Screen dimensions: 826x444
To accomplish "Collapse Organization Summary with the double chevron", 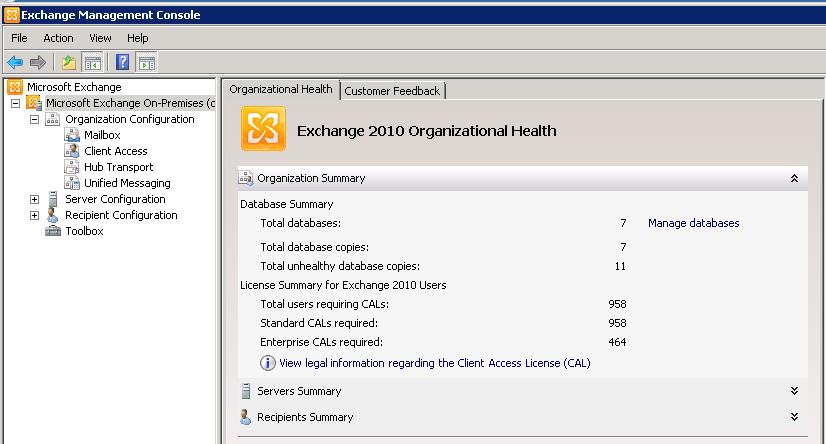I will (794, 179).
